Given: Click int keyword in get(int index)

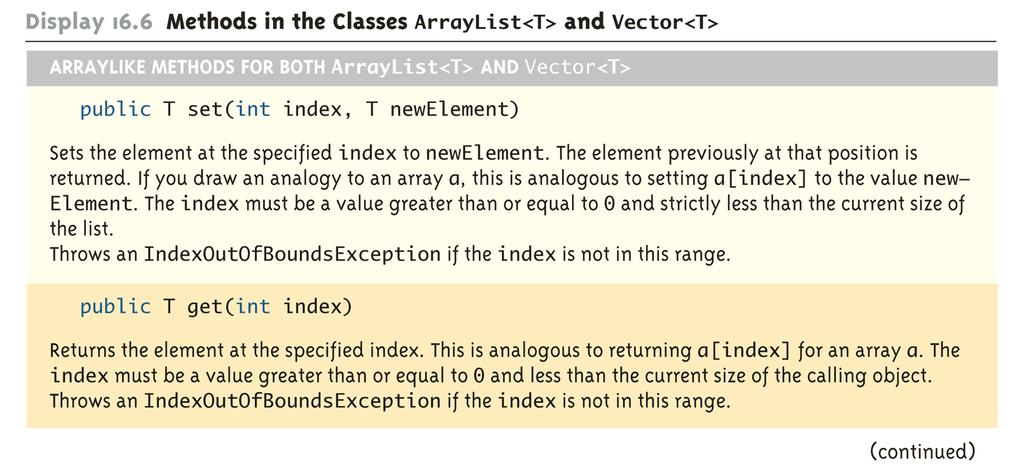Looking at the screenshot, I should [254, 306].
